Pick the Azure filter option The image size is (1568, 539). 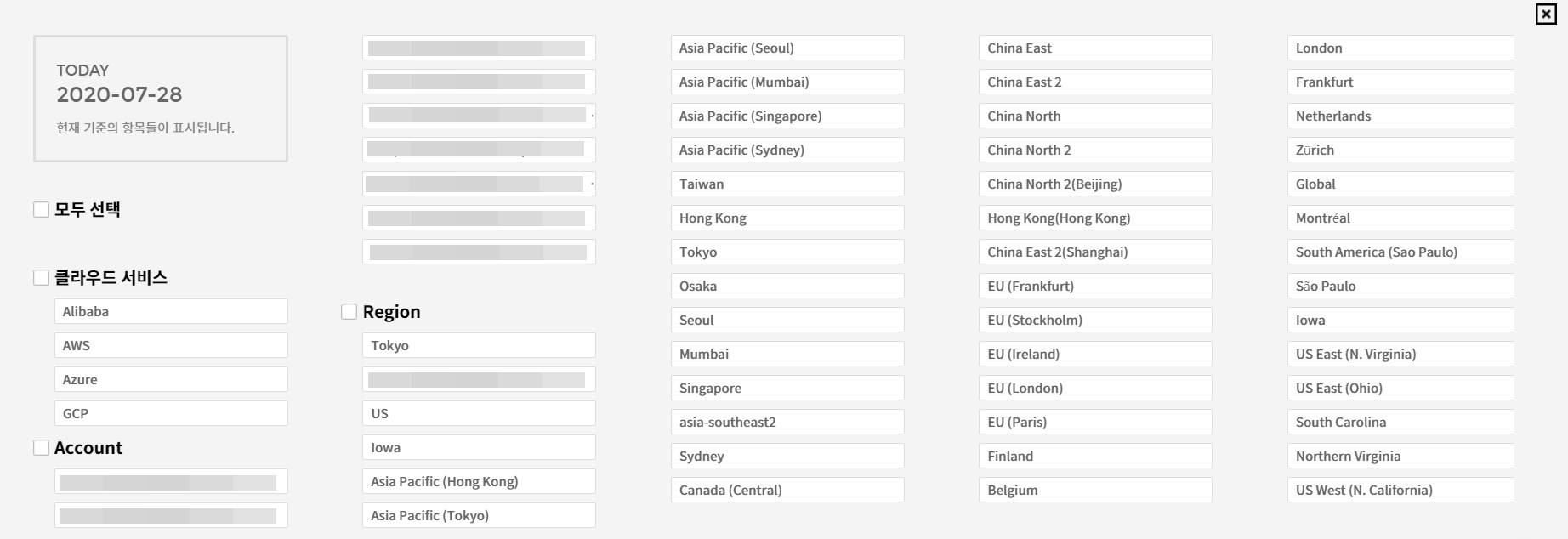pyautogui.click(x=171, y=379)
